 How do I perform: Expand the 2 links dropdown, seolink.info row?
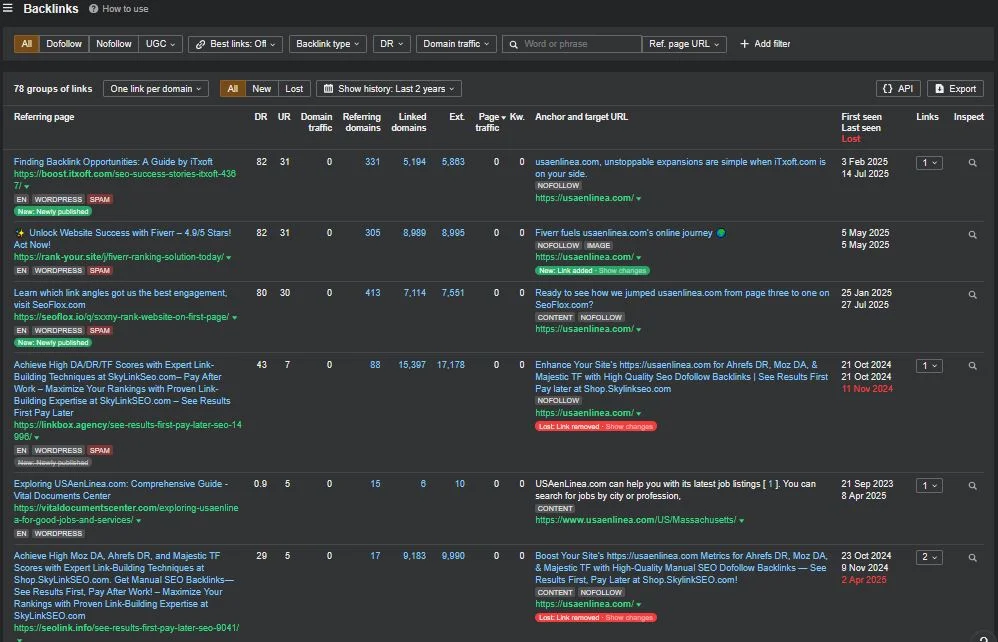(929, 557)
